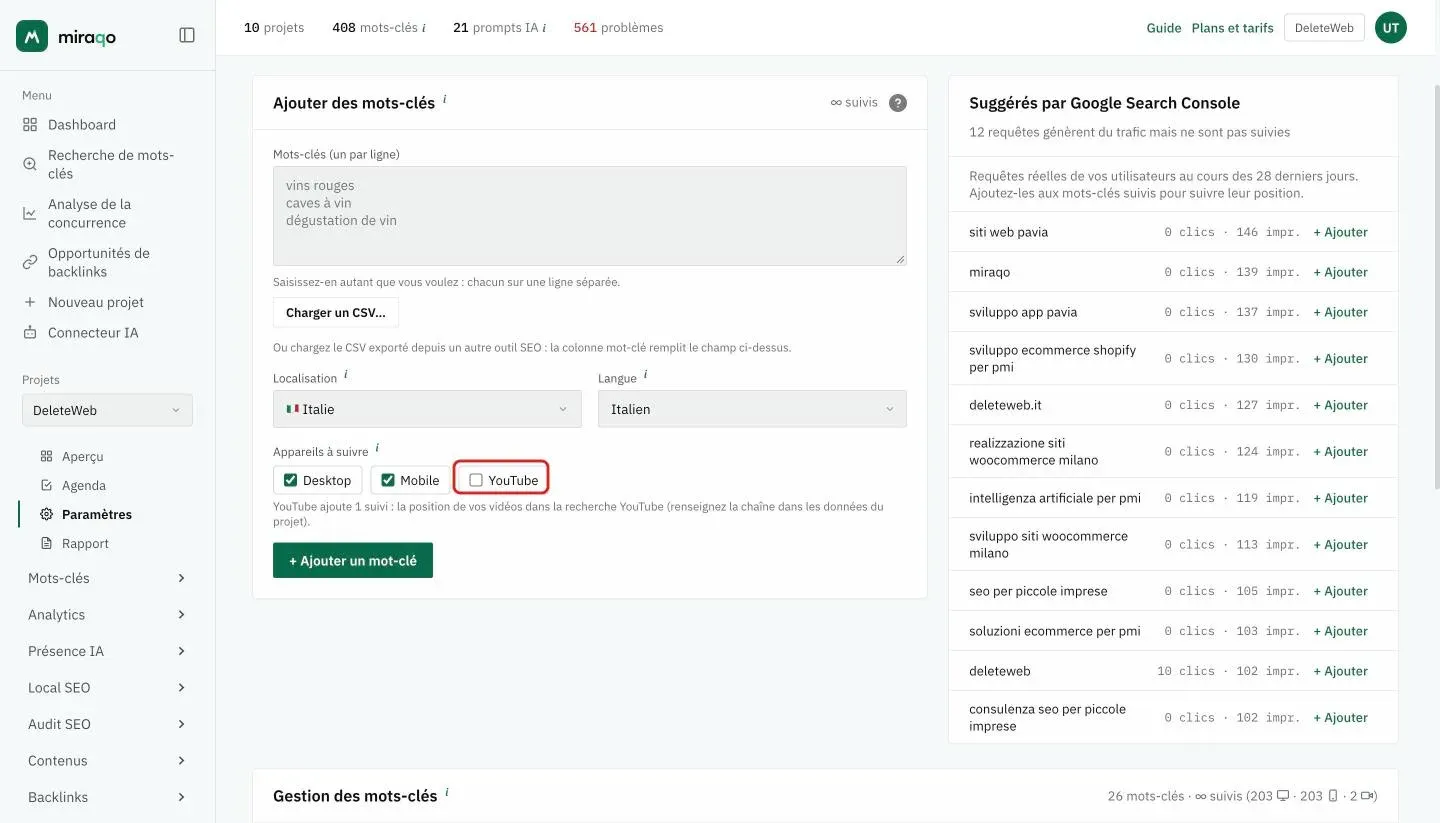Image resolution: width=1440 pixels, height=823 pixels.
Task: Click the Rapport document icon
Action: (46, 543)
